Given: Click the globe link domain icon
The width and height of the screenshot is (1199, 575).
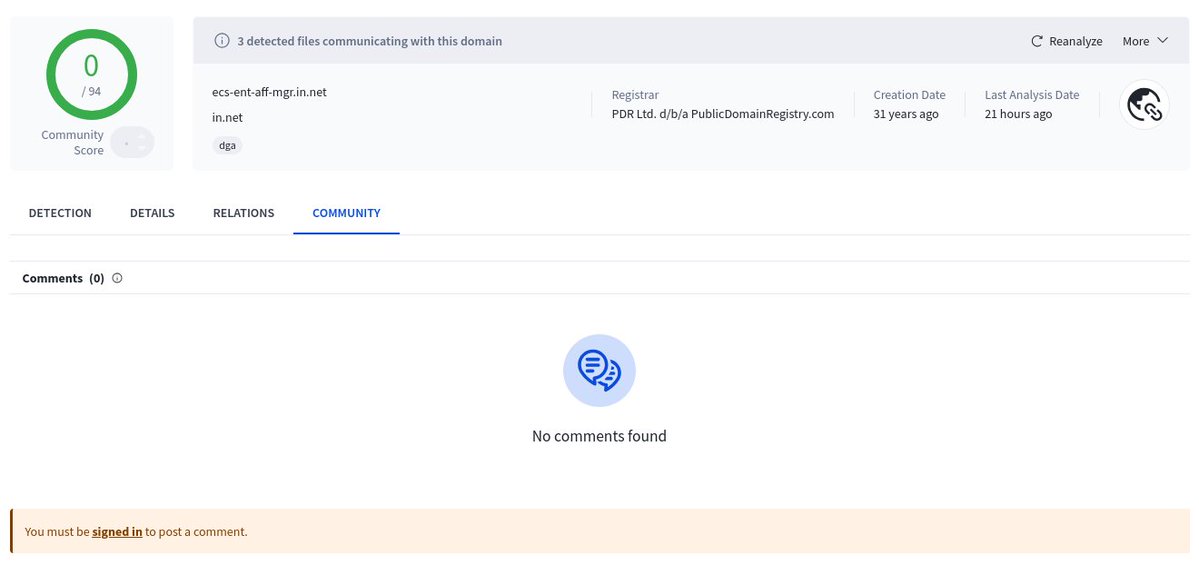Looking at the screenshot, I should [x=1144, y=105].
